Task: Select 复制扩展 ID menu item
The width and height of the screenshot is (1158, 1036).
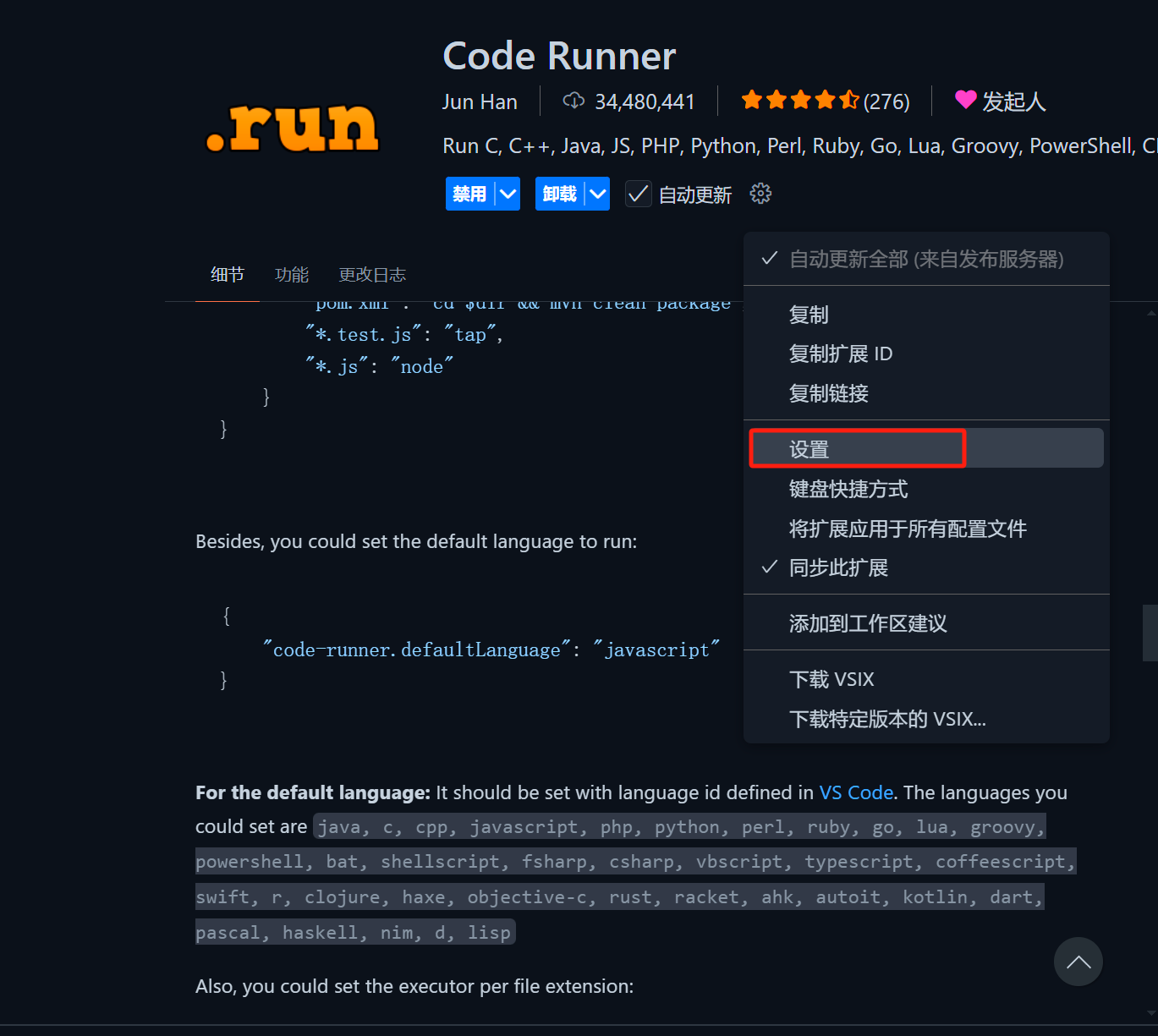Action: pos(926,354)
